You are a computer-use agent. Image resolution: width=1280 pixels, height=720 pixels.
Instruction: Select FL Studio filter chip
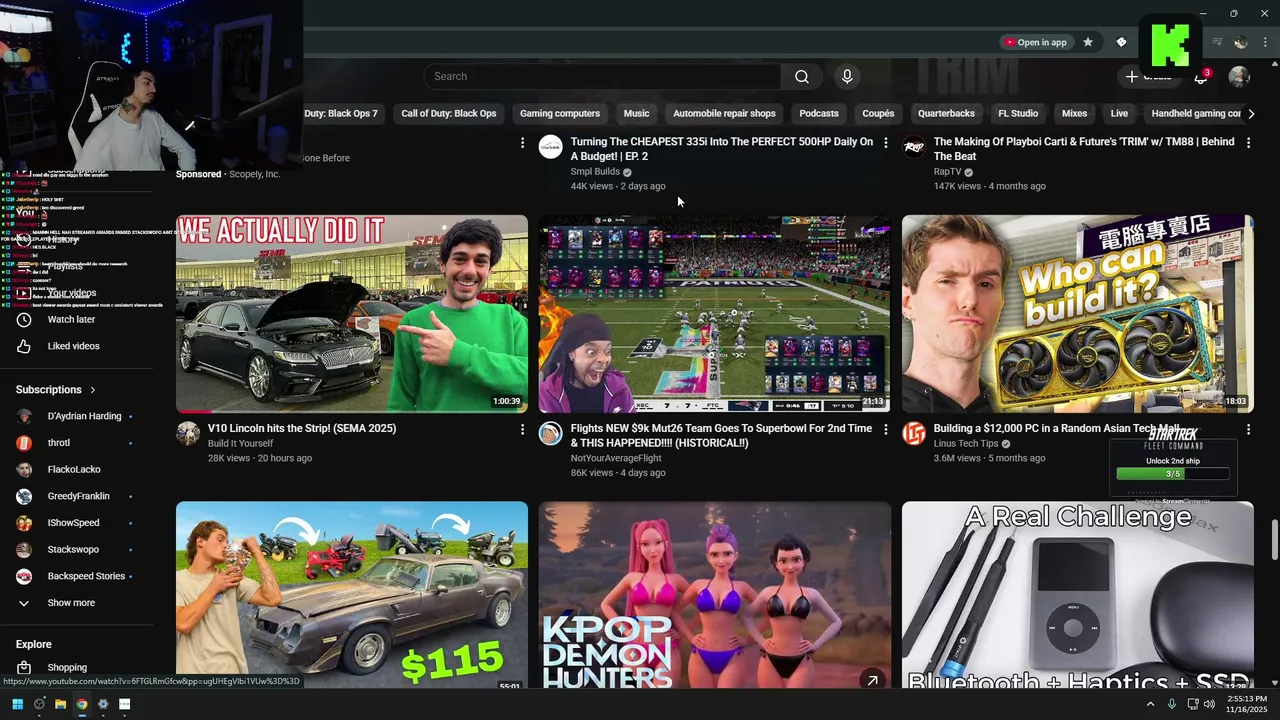click(1018, 114)
